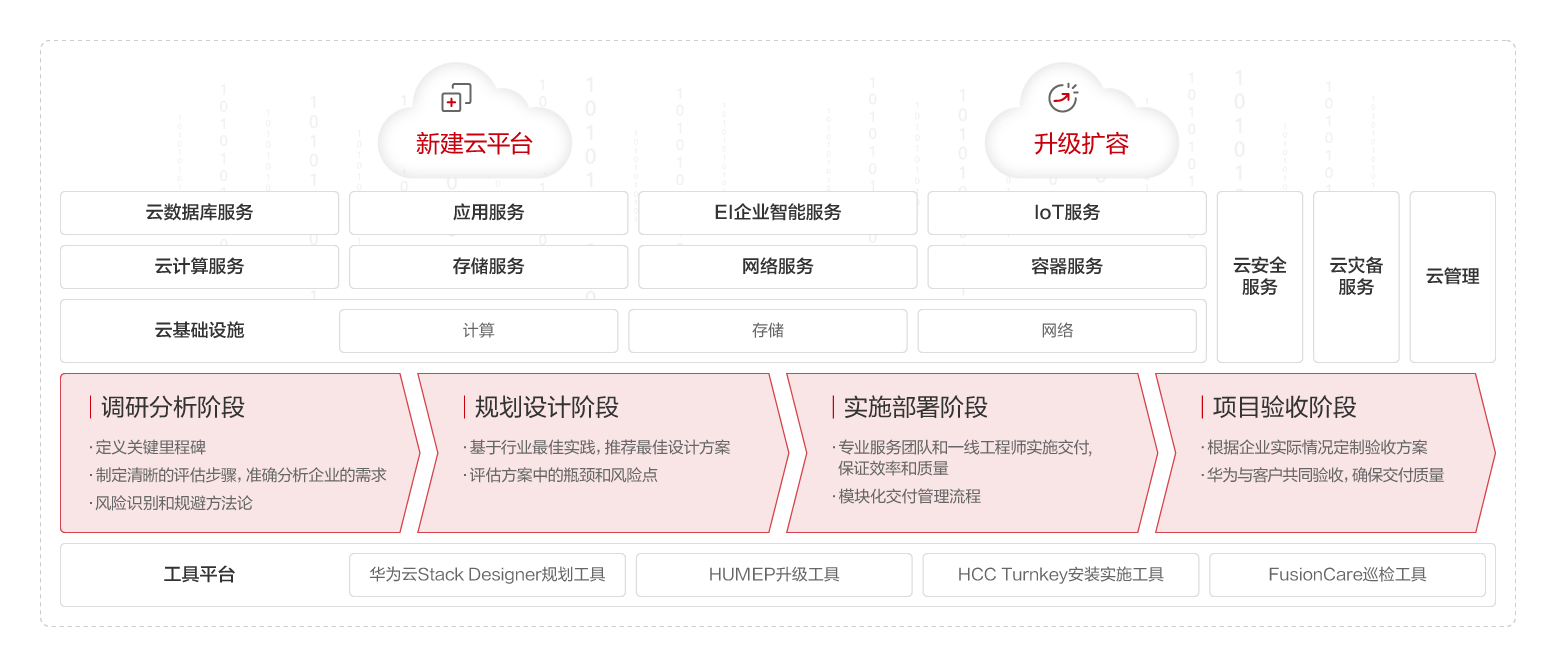This screenshot has height=667, width=1556.
Task: Open the 云灾备服务 column
Action: point(1356,276)
